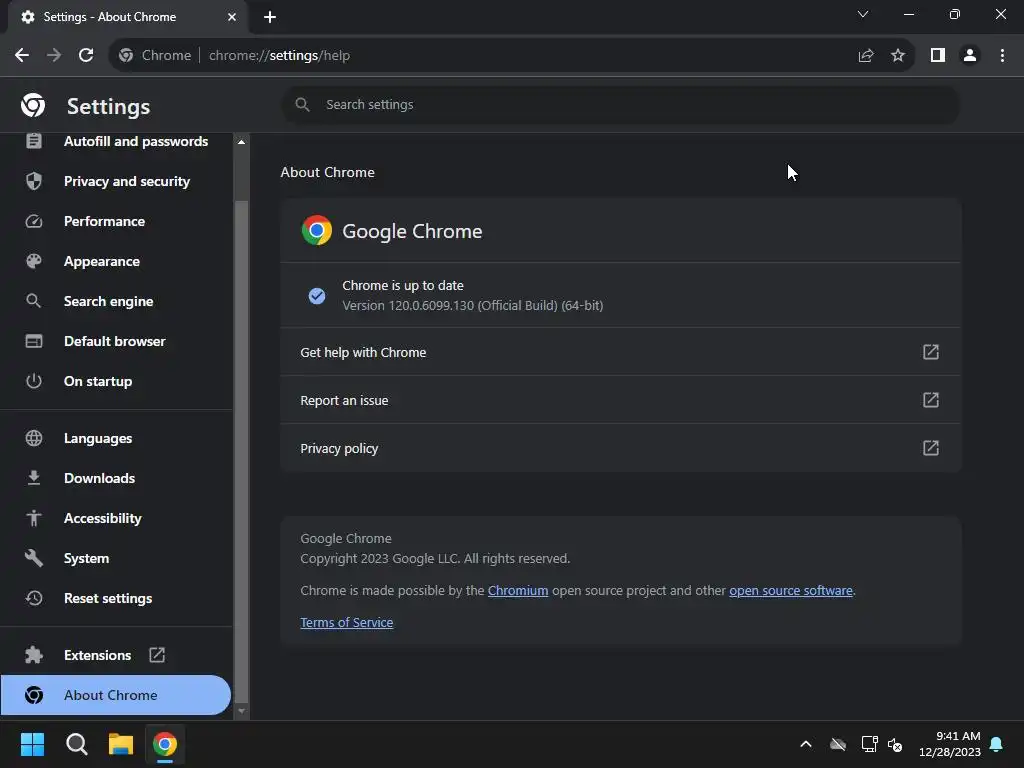Click the Chrome site info chip
The image size is (1024, 768).
click(x=155, y=56)
